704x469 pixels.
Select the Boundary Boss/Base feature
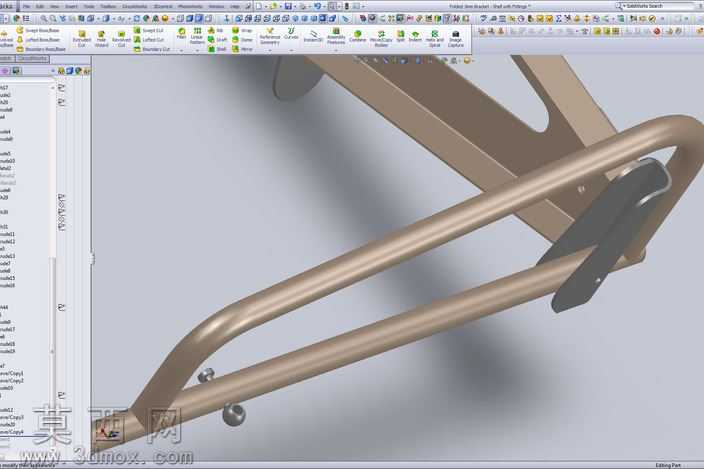(41, 49)
